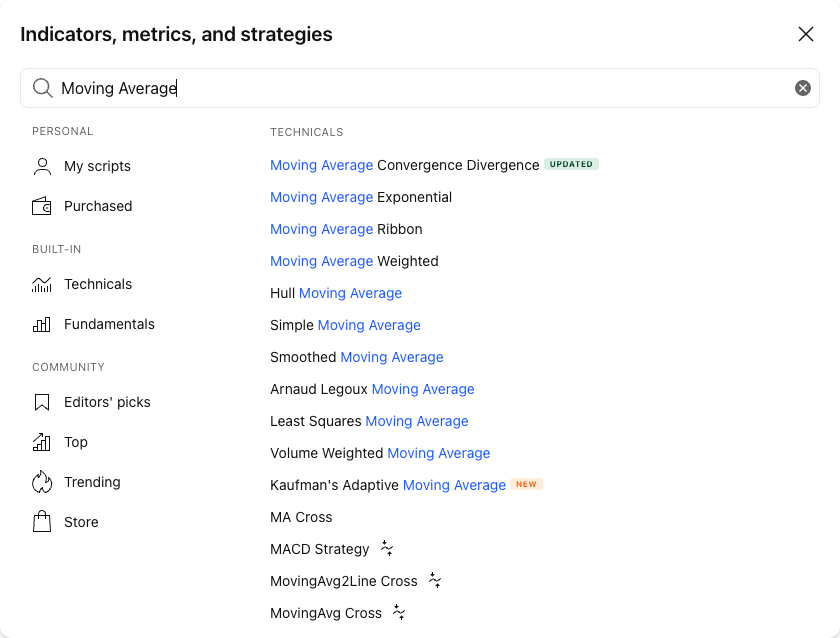The height and width of the screenshot is (638, 840).
Task: Open the Store shopping bag icon
Action: [x=42, y=522]
